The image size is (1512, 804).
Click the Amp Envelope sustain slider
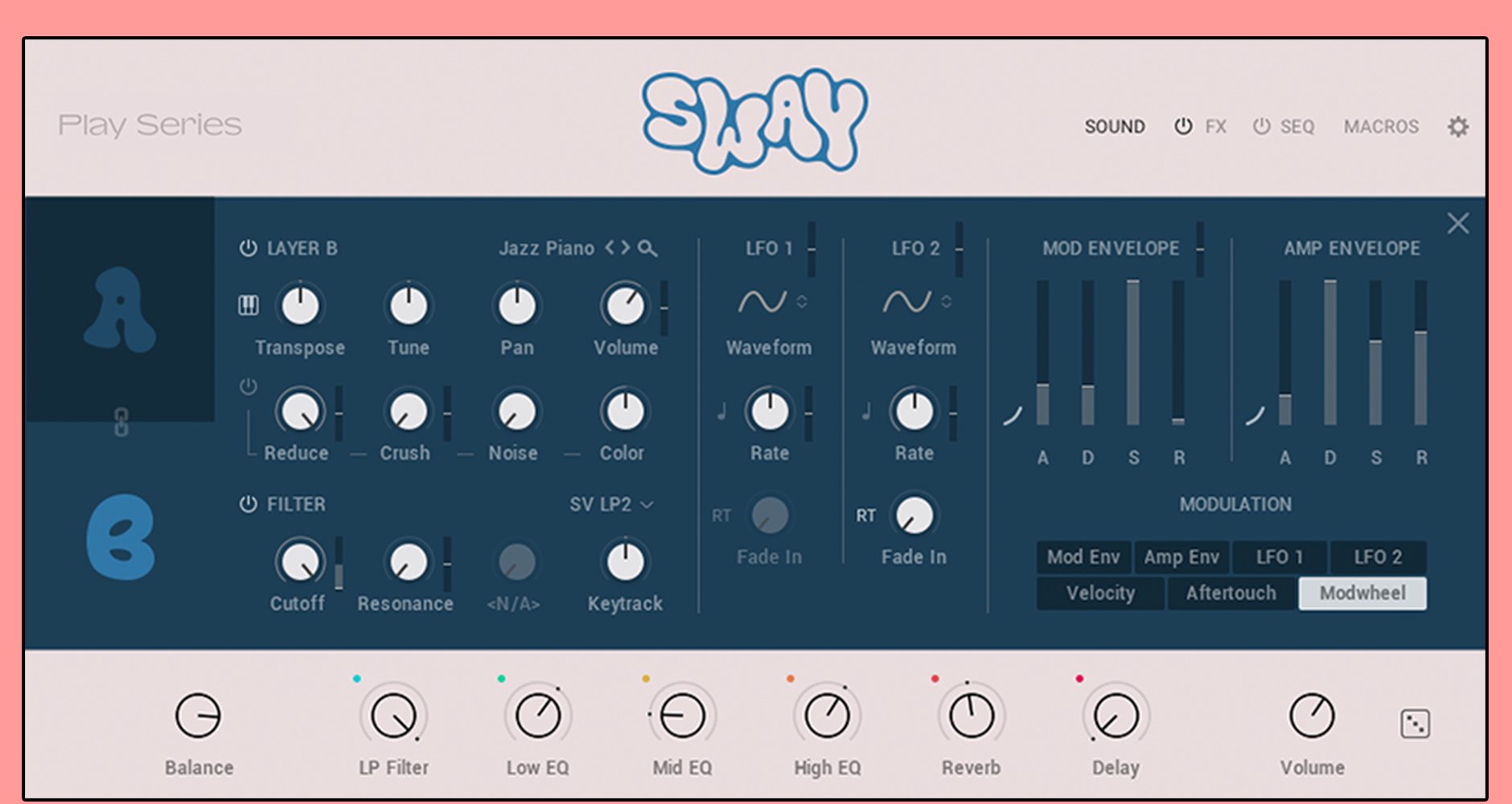point(1375,354)
